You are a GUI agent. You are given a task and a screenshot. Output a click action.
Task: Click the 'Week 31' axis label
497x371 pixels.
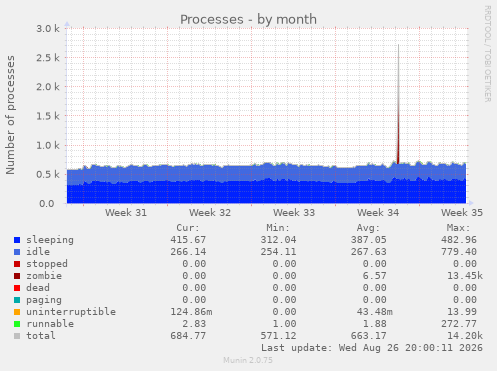(126, 213)
